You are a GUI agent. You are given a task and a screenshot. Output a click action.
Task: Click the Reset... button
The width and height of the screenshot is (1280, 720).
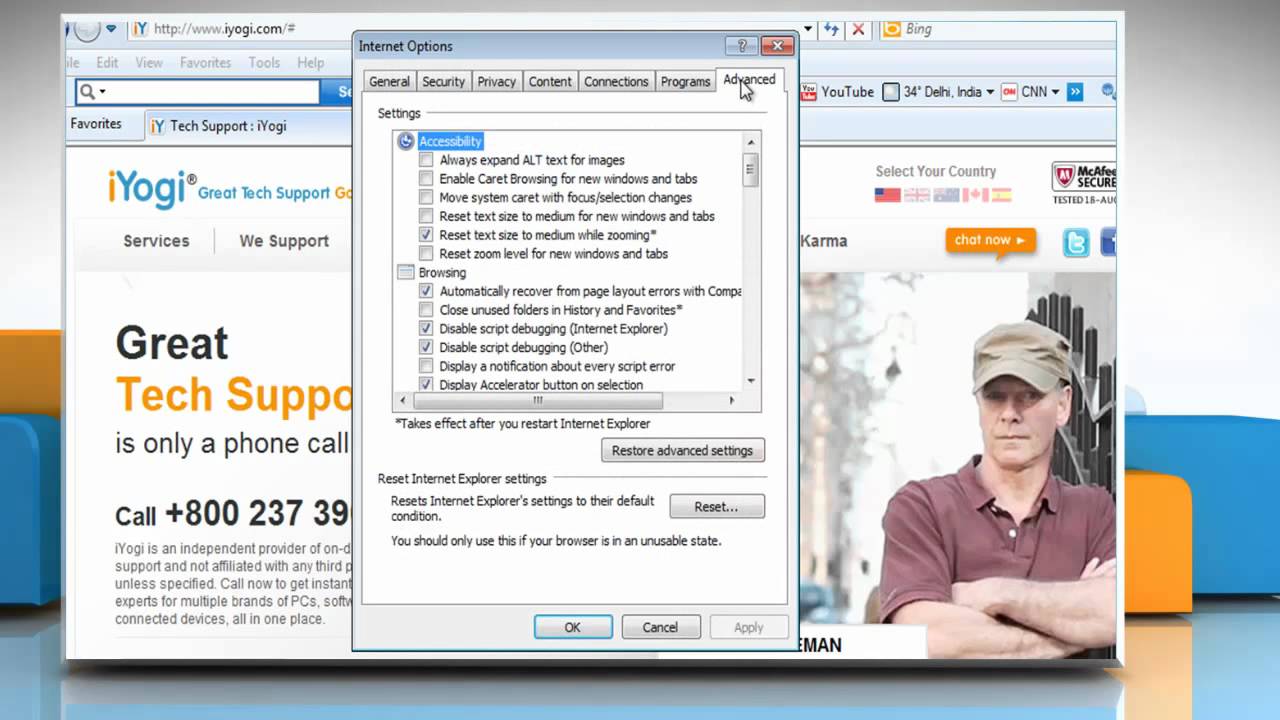pos(717,507)
